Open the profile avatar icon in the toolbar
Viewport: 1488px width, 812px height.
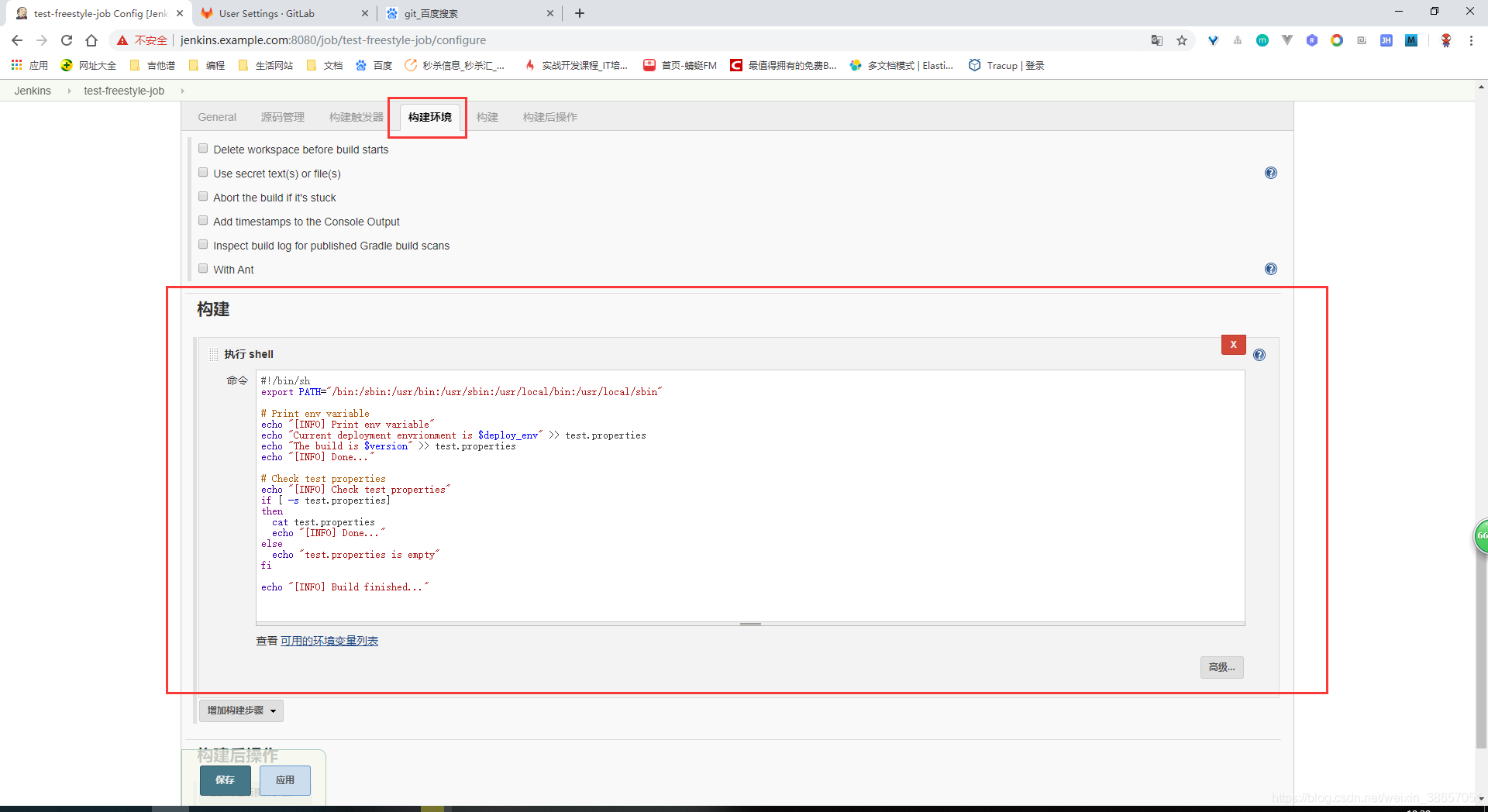[x=1446, y=40]
